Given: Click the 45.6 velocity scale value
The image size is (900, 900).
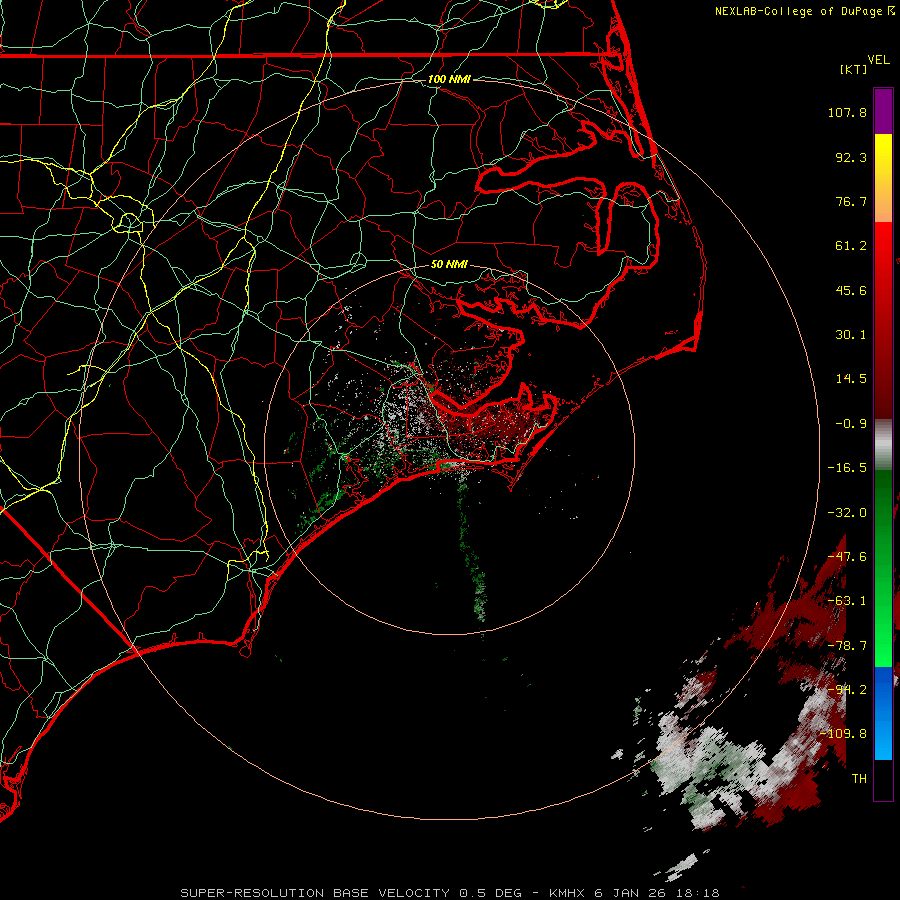Looking at the screenshot, I should 851,290.
